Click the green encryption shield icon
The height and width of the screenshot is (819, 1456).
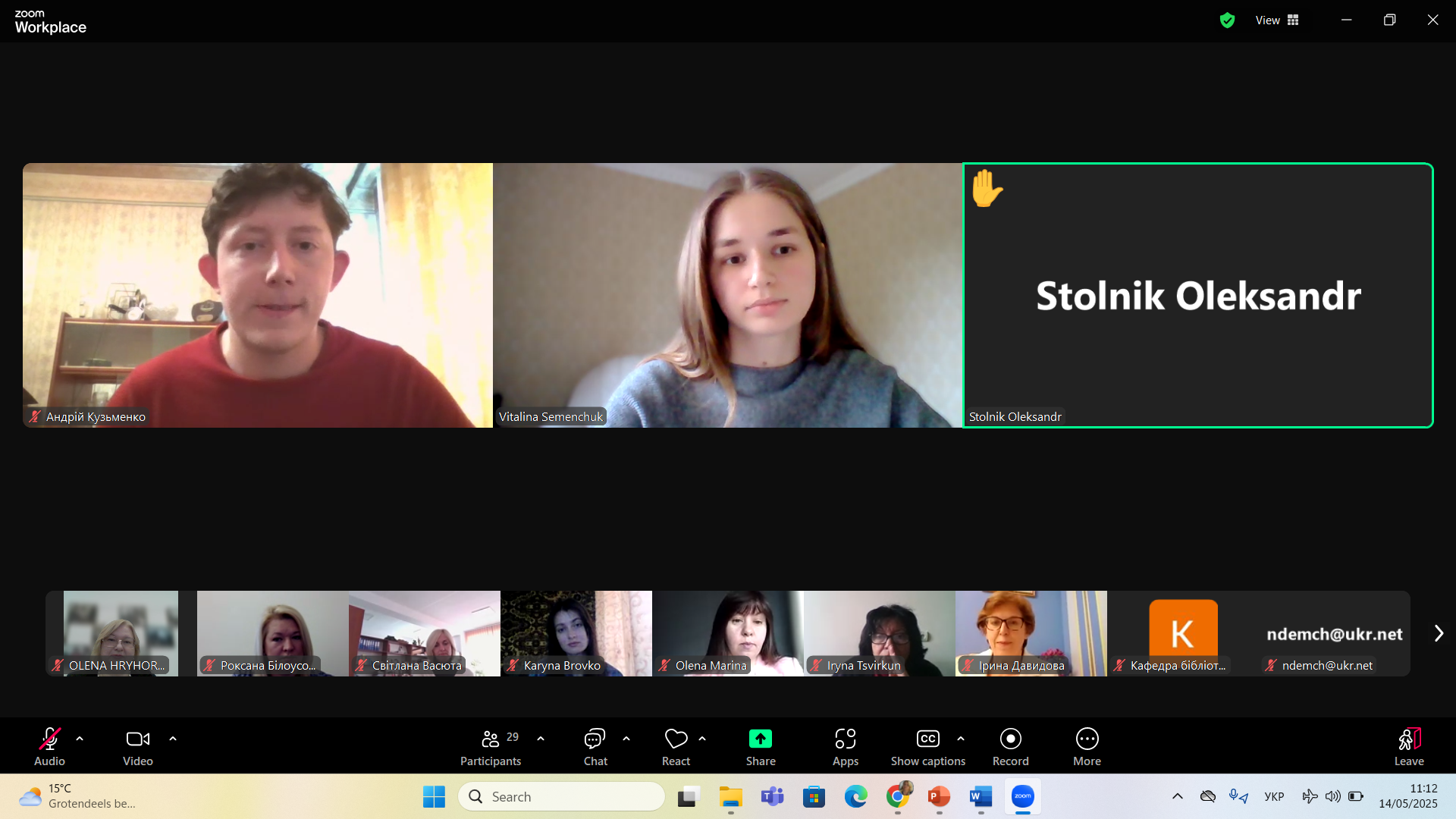(1227, 20)
